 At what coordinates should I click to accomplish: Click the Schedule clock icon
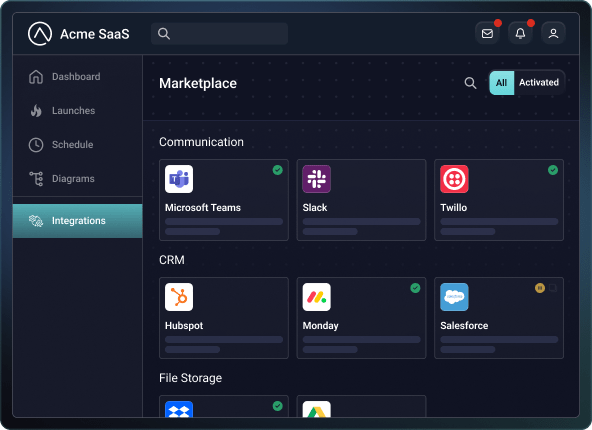[x=36, y=145]
